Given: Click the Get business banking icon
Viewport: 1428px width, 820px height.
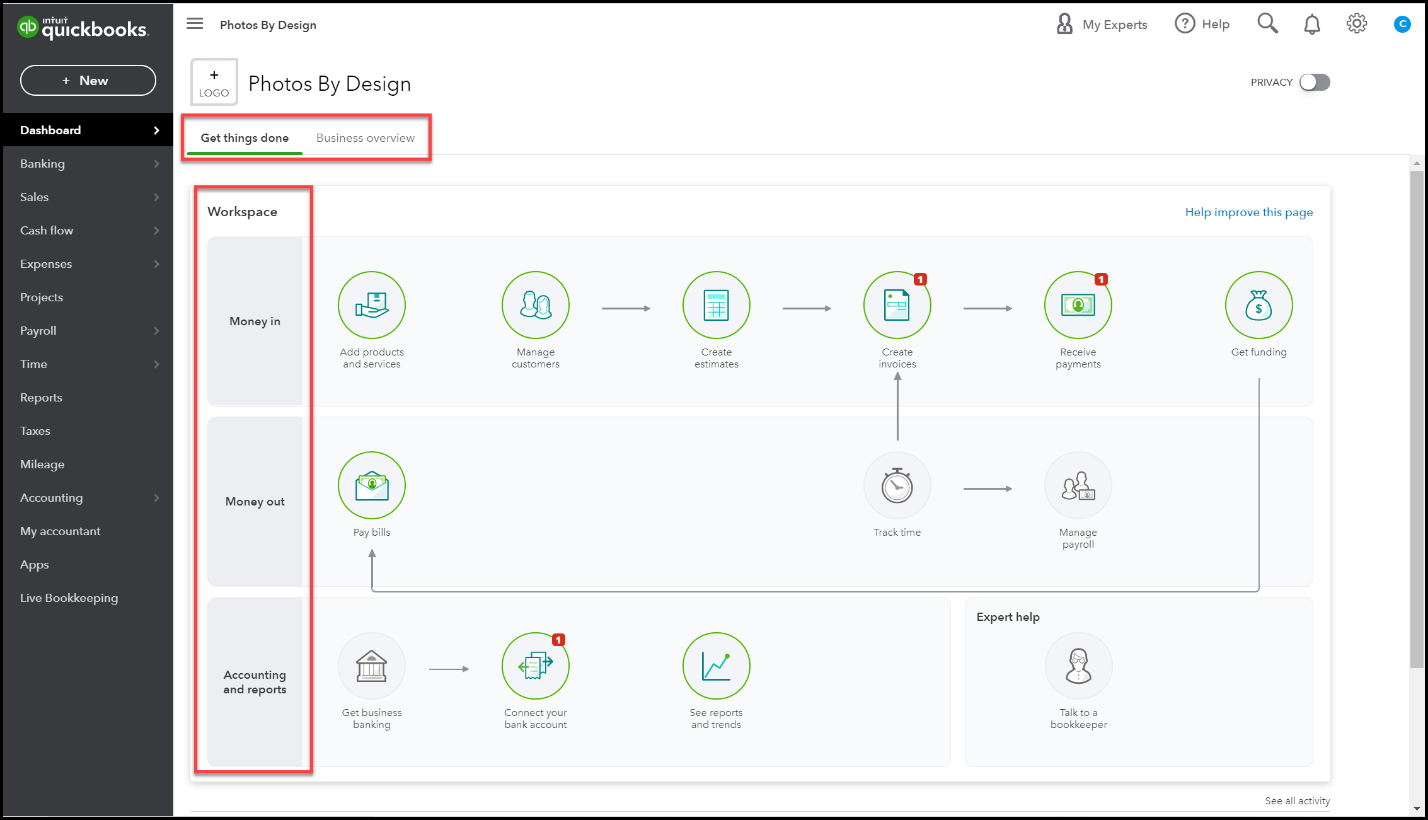Looking at the screenshot, I should click(x=372, y=666).
